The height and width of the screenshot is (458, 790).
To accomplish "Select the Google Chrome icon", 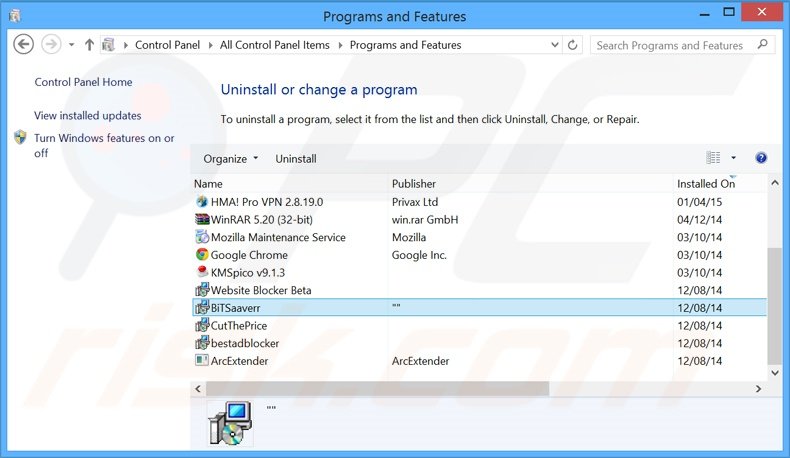I will (202, 254).
